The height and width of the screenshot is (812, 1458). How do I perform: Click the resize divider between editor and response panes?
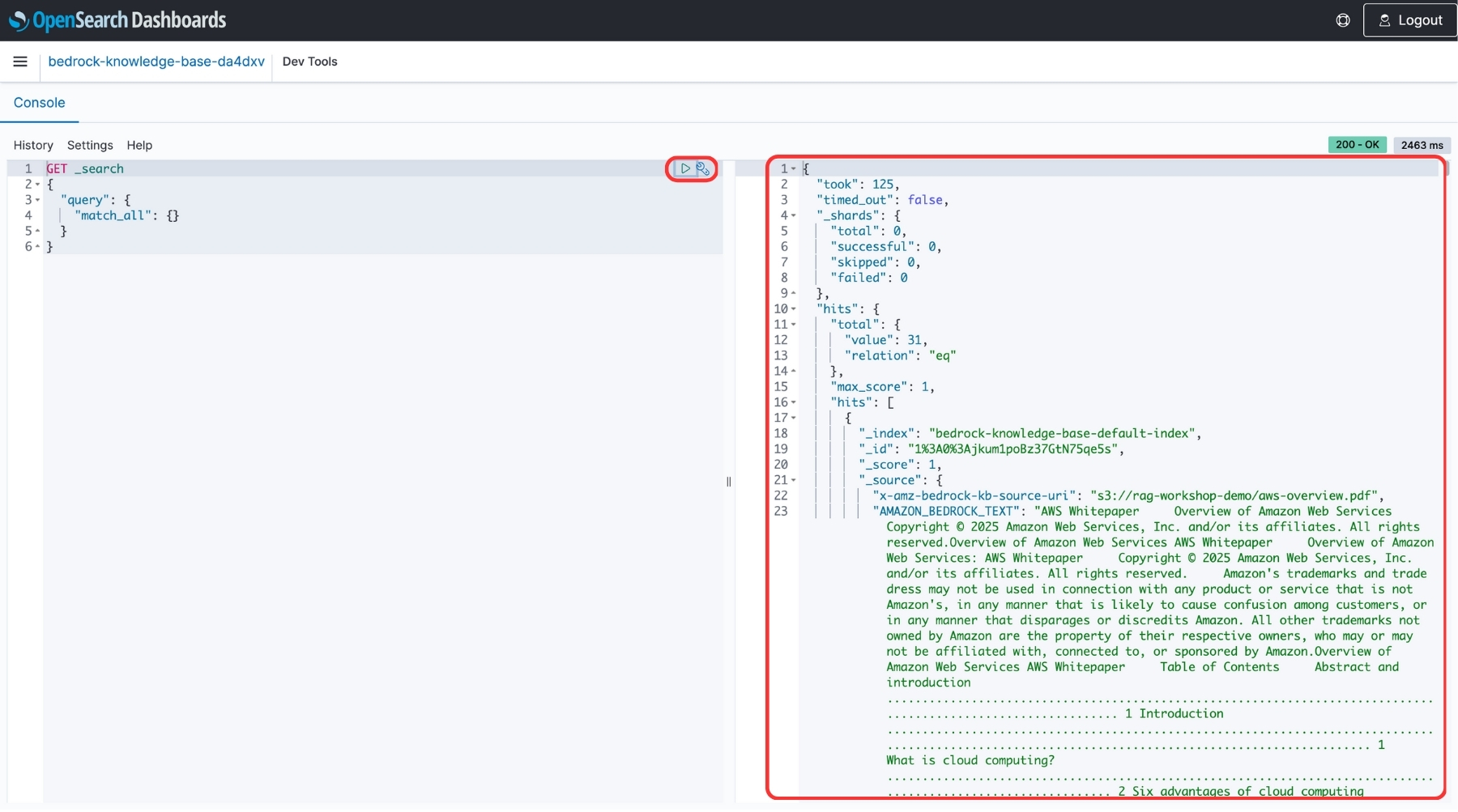(x=728, y=483)
